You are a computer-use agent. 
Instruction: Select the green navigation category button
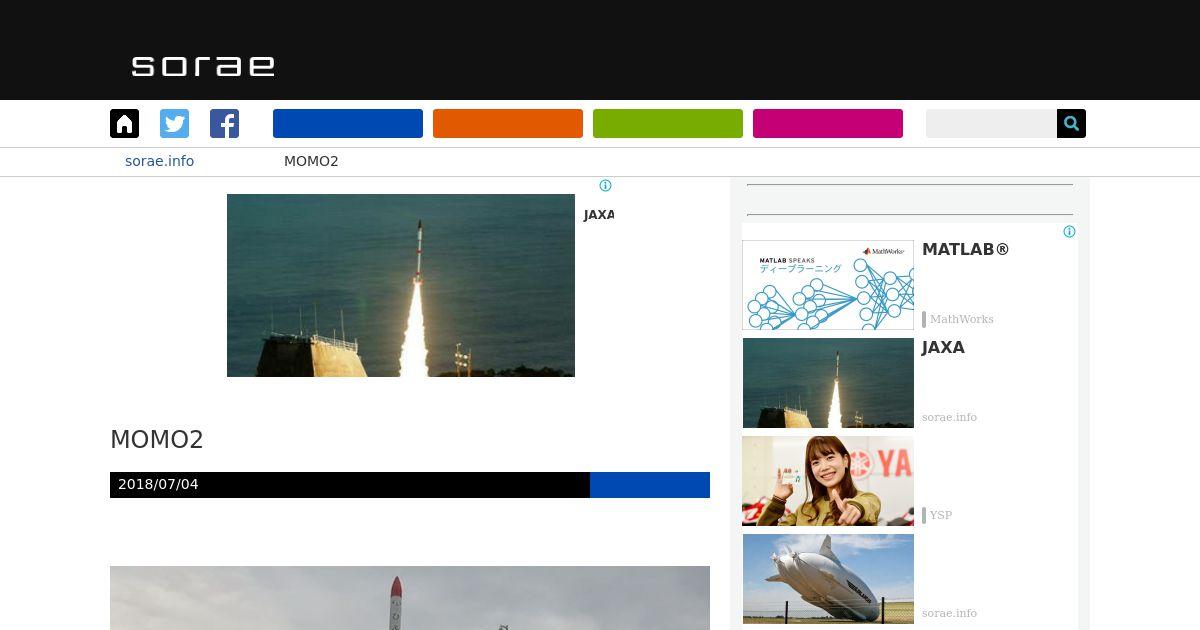pos(668,124)
